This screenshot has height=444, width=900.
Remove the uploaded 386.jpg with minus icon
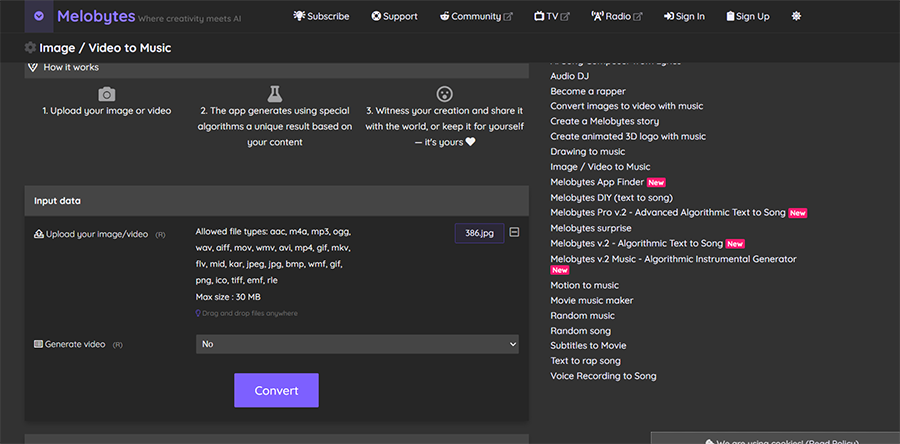(x=514, y=232)
